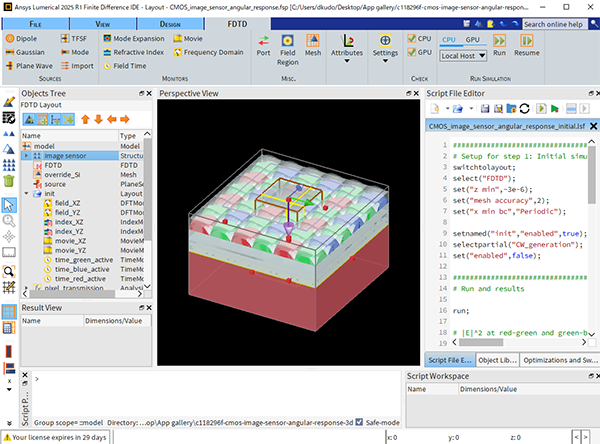Add a Movie monitor
The width and height of the screenshot is (600, 444).
[x=188, y=39]
